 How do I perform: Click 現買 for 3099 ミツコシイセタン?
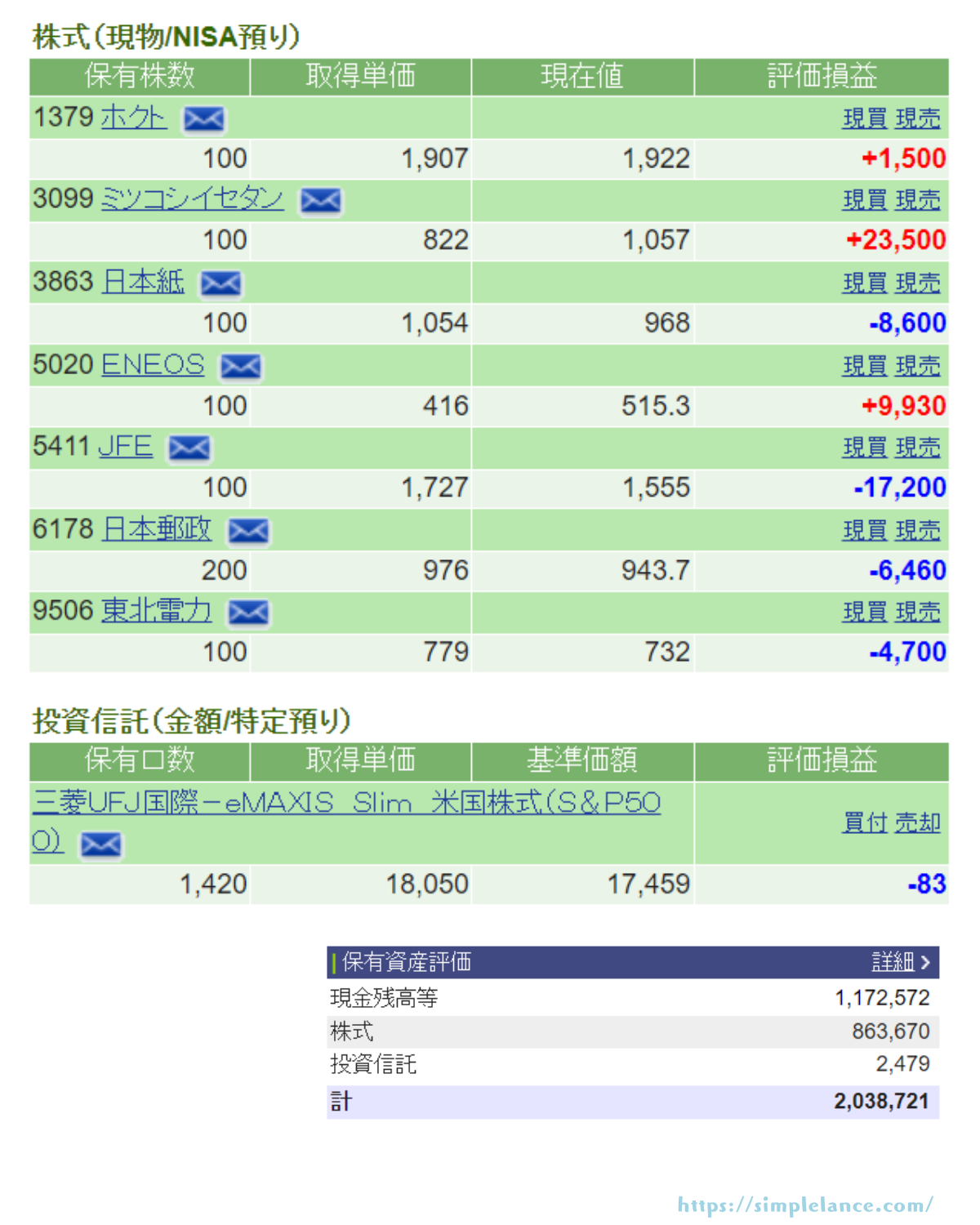tap(864, 200)
